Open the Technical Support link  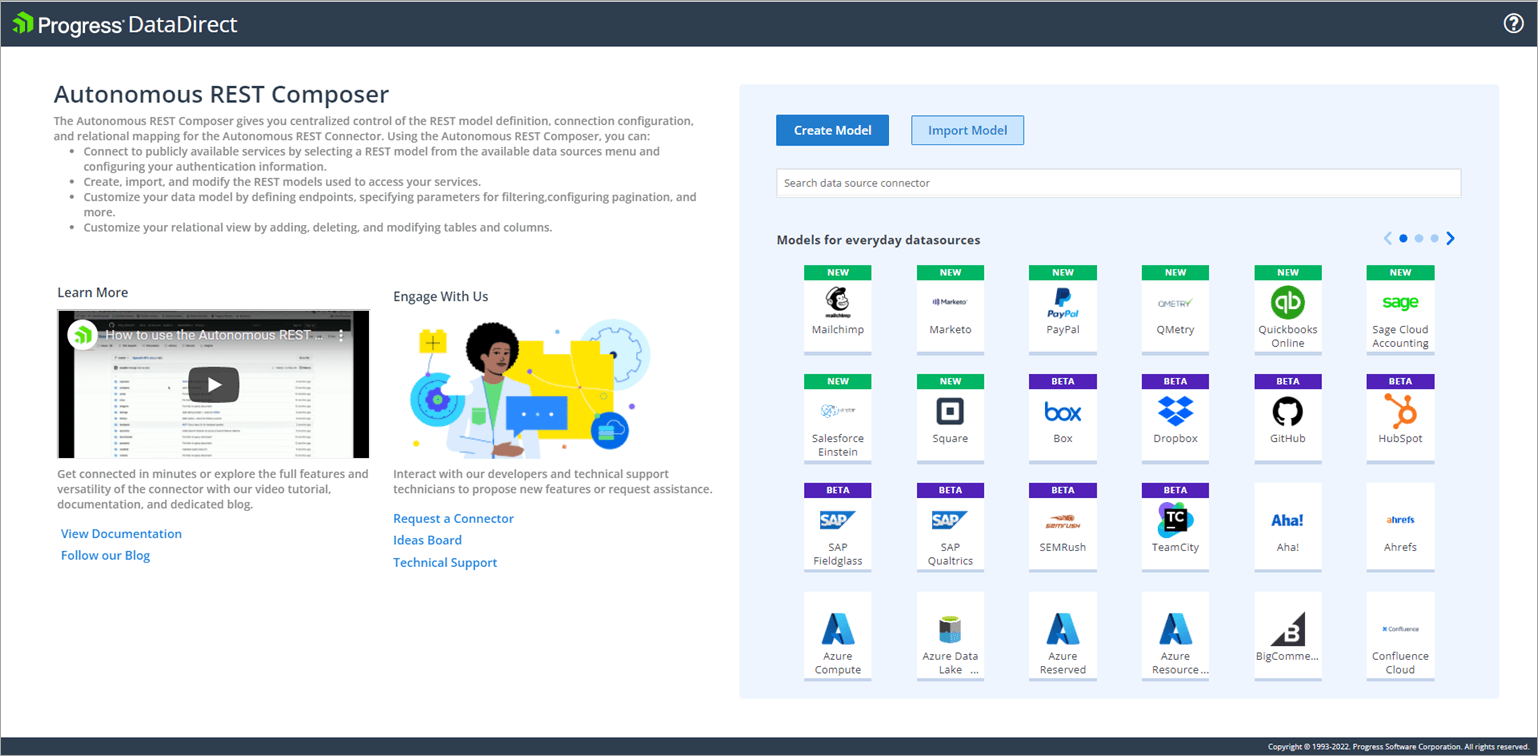(x=445, y=563)
